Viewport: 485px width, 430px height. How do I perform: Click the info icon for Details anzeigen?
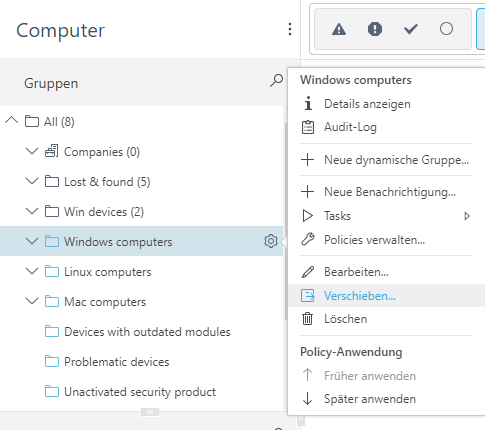click(x=308, y=103)
